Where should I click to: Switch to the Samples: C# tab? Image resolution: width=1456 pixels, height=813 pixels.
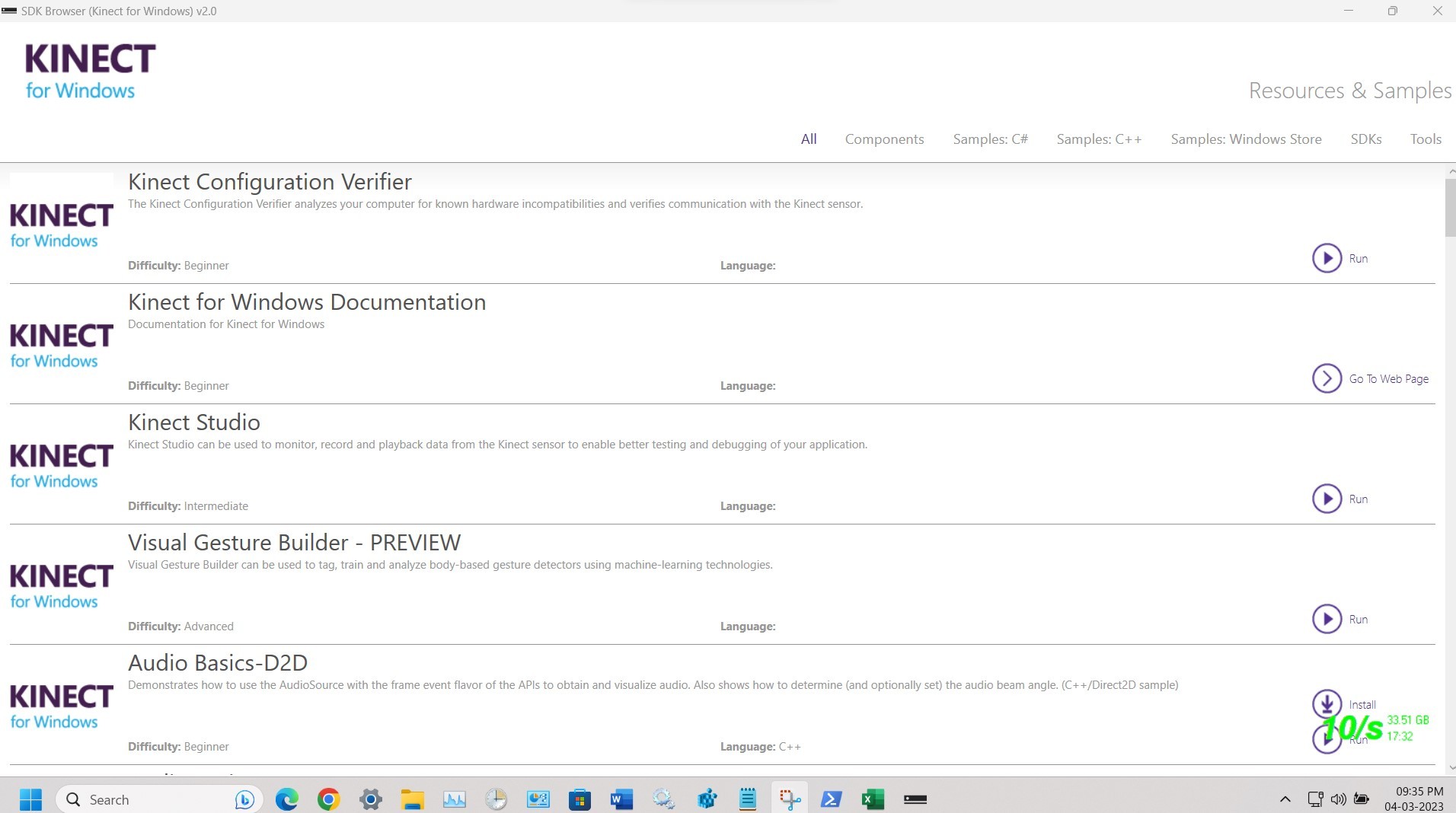990,139
